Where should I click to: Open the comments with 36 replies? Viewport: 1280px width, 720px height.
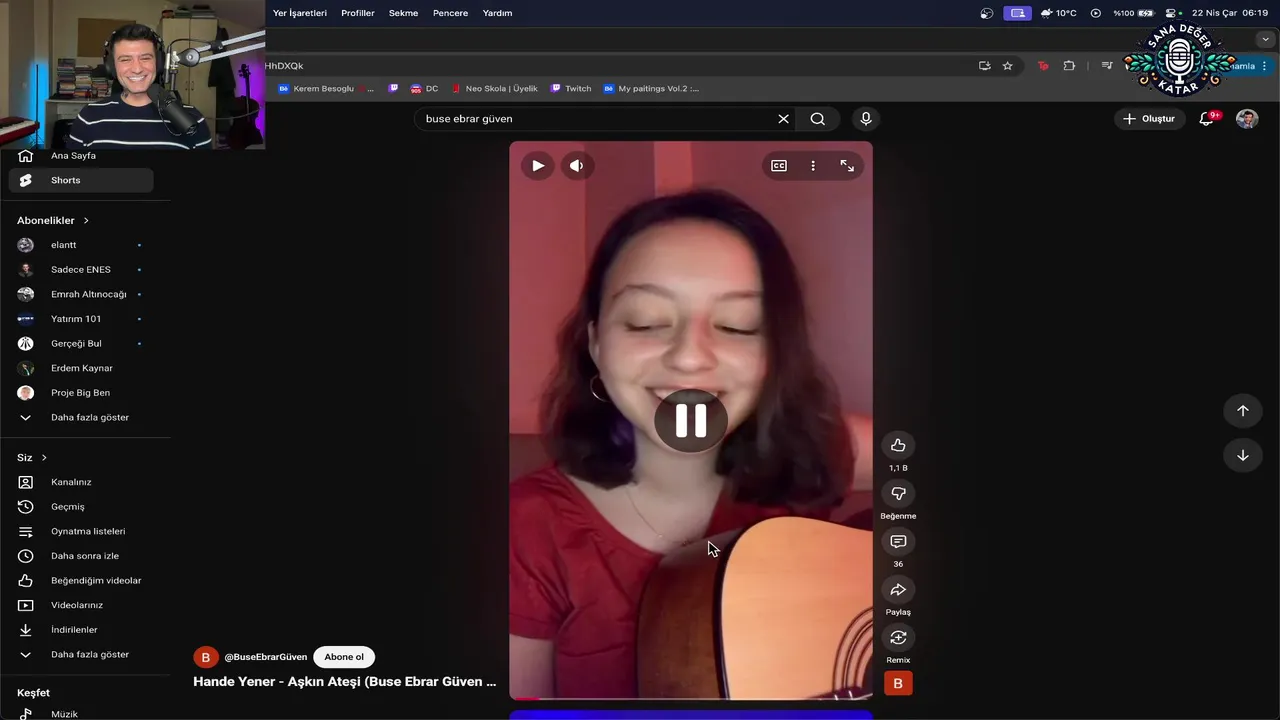898,541
